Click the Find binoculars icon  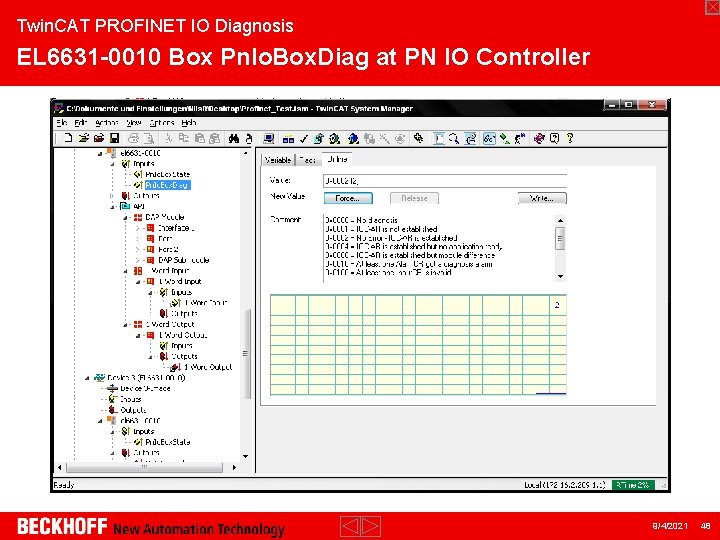(234, 138)
